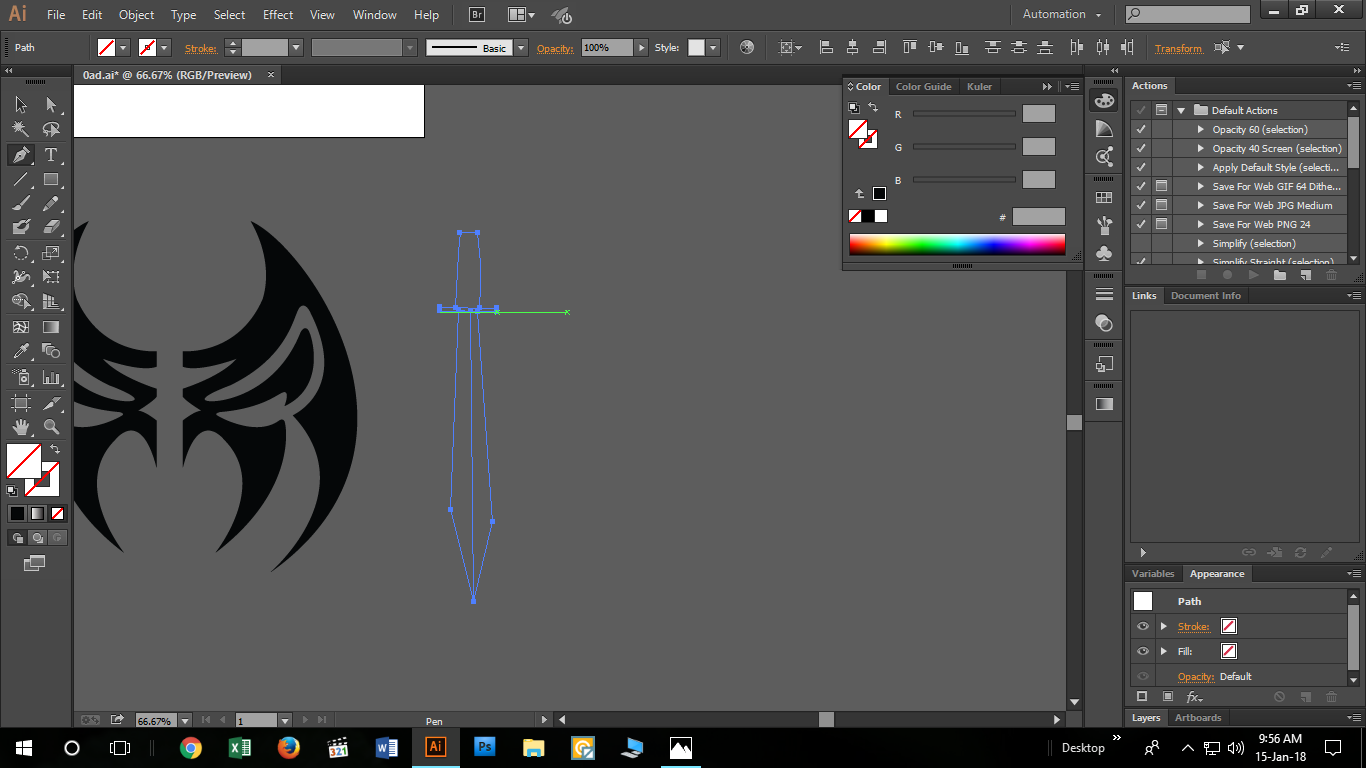Open the Basic brush definition dropdown
Viewport: 1366px width, 768px height.
pyautogui.click(x=520, y=47)
